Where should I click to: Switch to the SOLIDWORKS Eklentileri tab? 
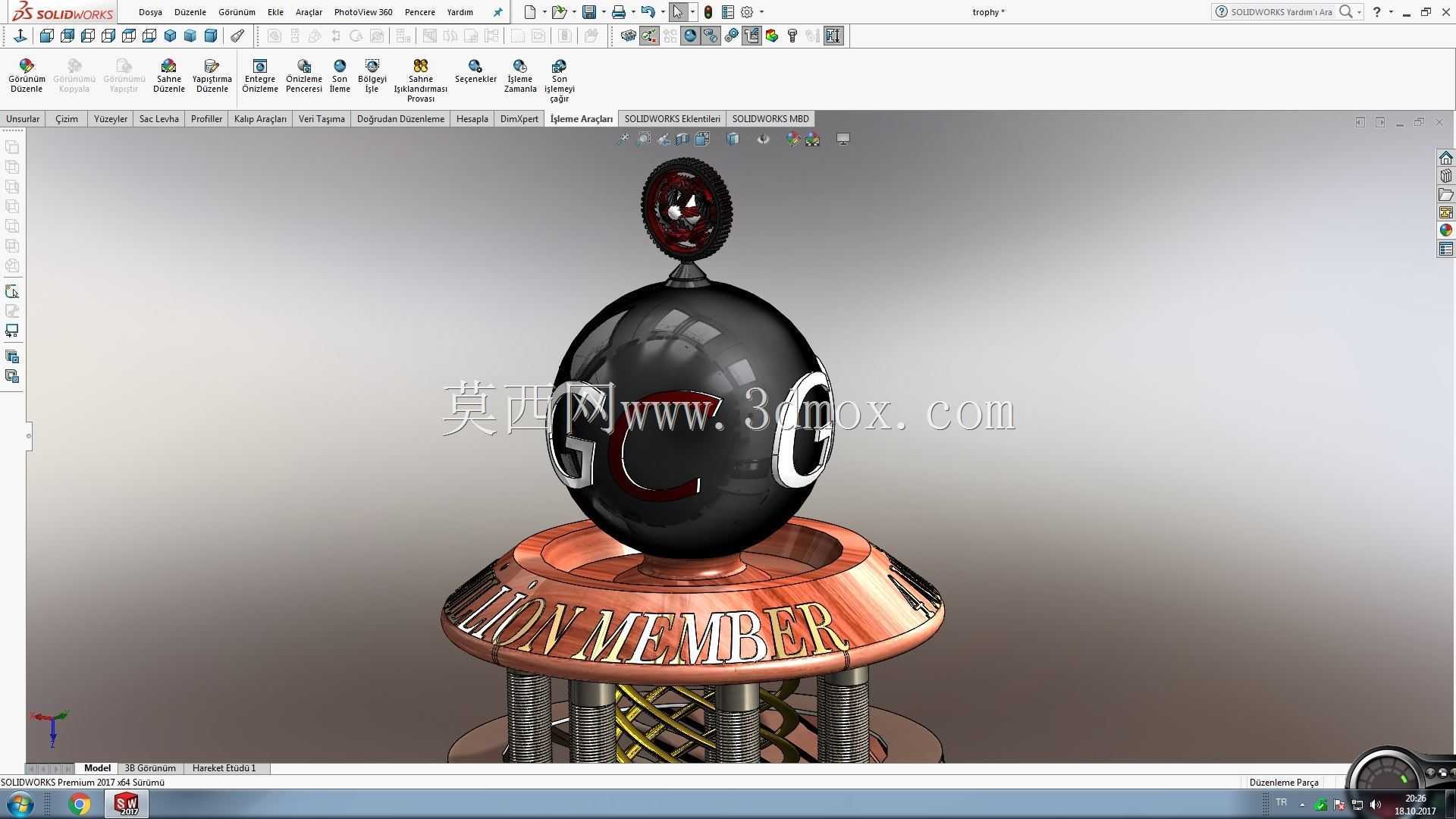[x=673, y=119]
